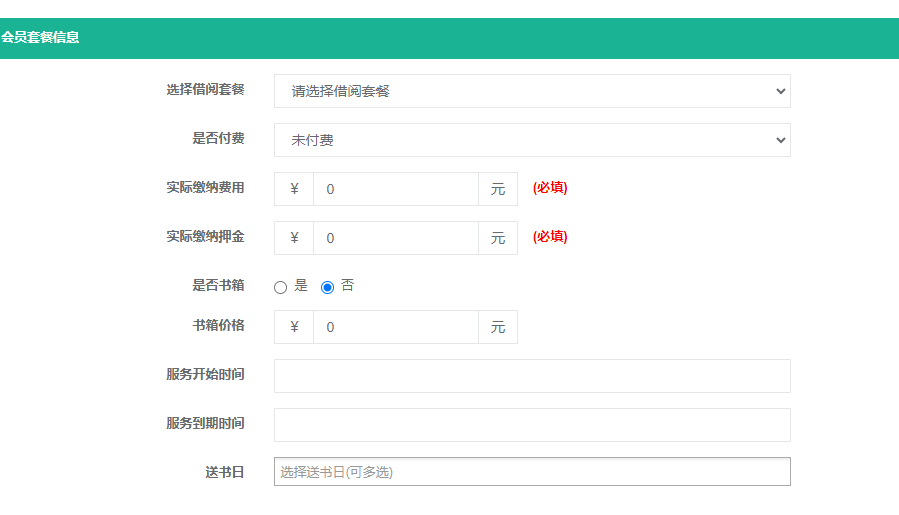
Task: Click the 是否书箱 field label
Action: [218, 285]
